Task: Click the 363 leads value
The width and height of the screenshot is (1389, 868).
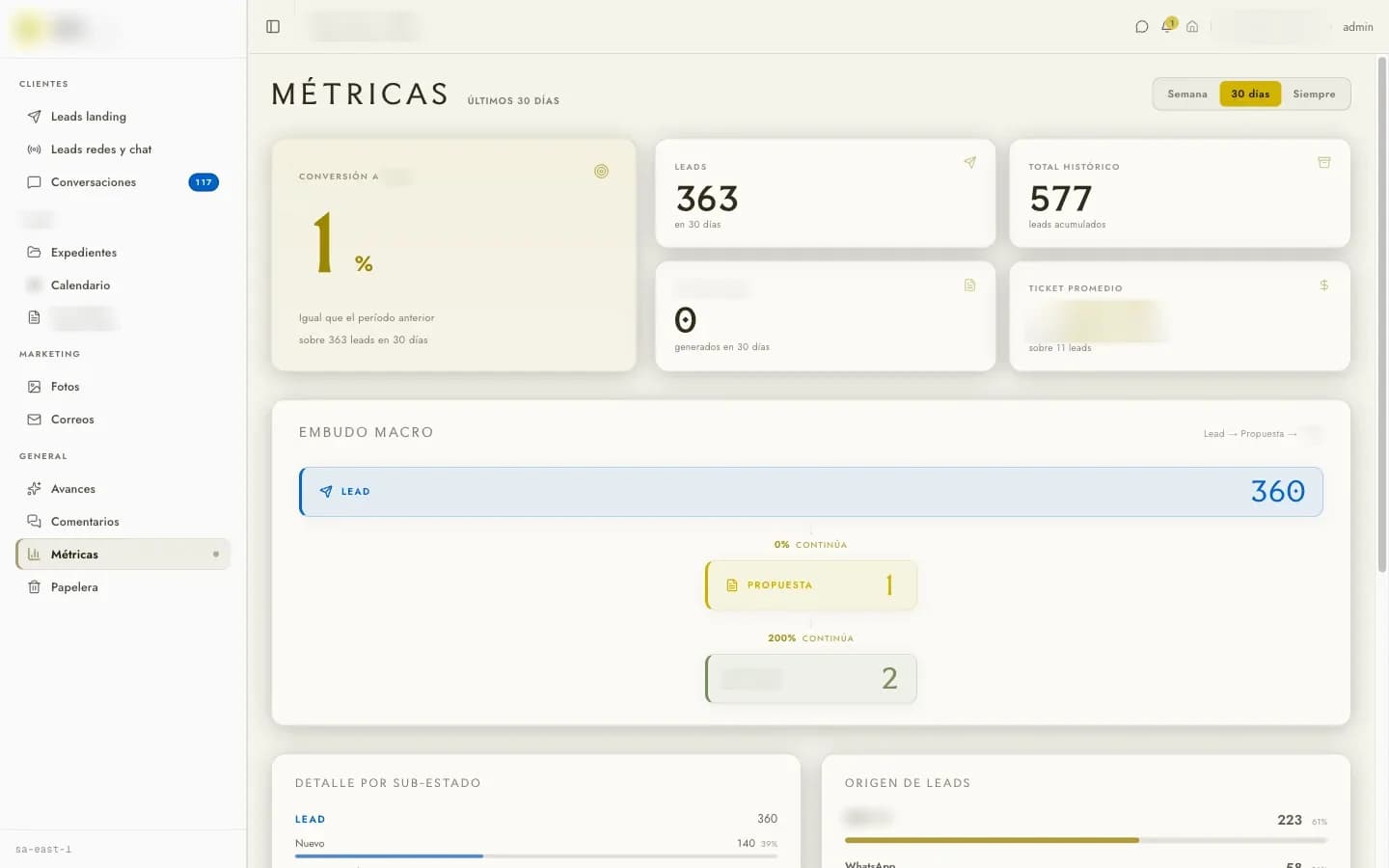Action: tap(707, 199)
